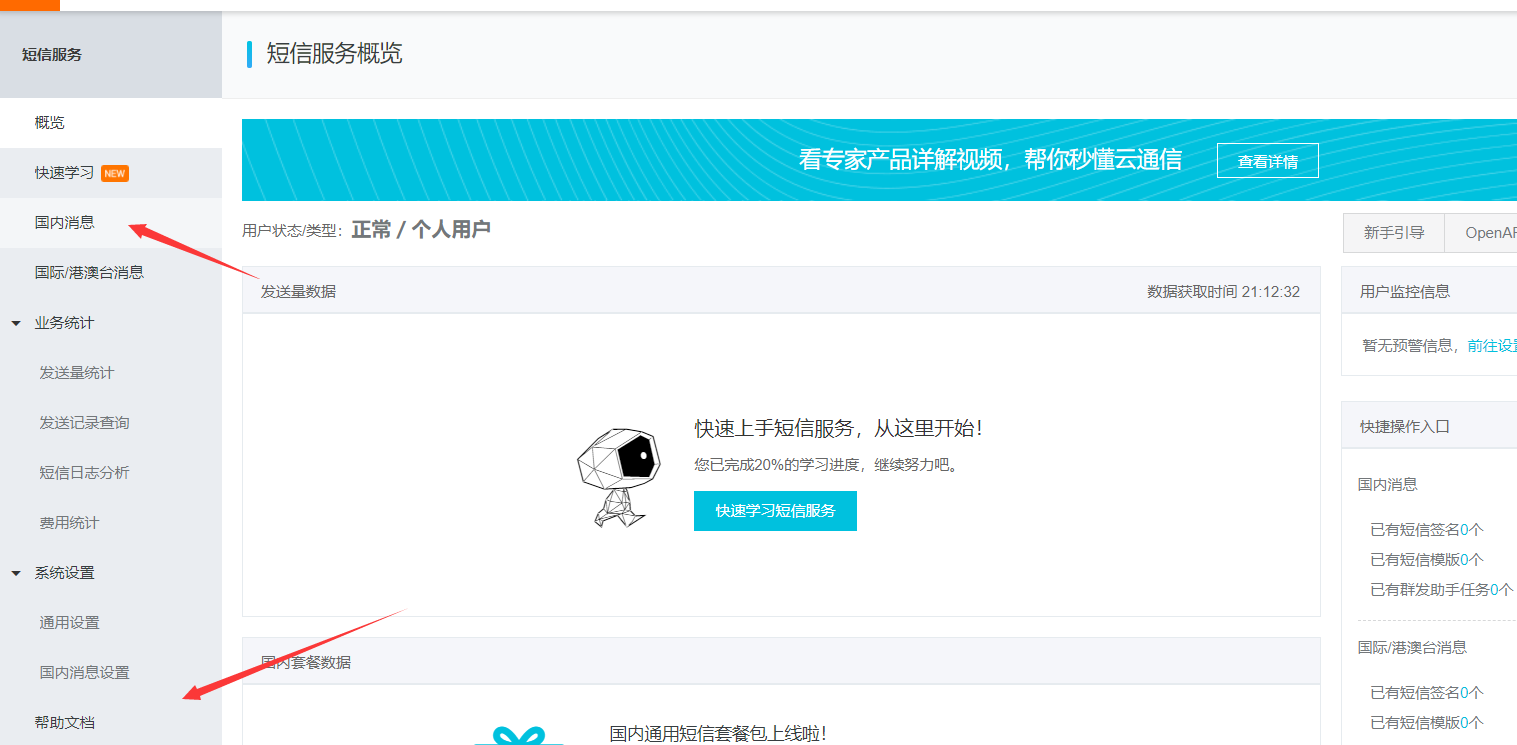This screenshot has height=745, width=1517.
Task: Open 国内消息 in the sidebar
Action: [x=65, y=223]
